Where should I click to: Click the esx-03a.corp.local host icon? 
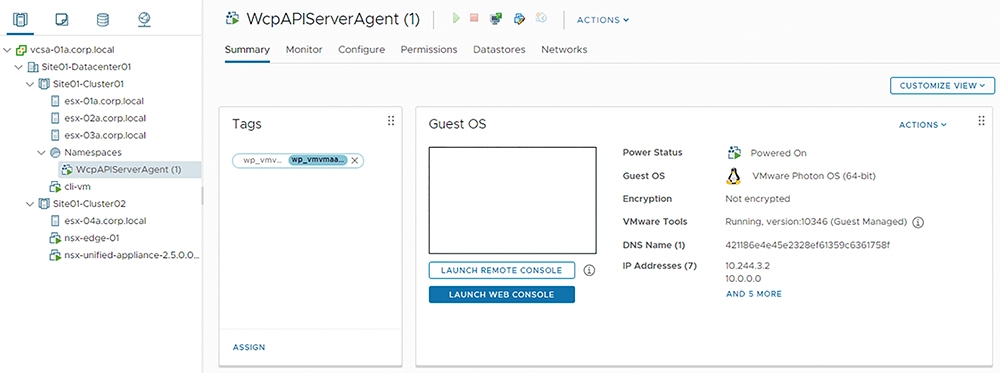pos(55,135)
